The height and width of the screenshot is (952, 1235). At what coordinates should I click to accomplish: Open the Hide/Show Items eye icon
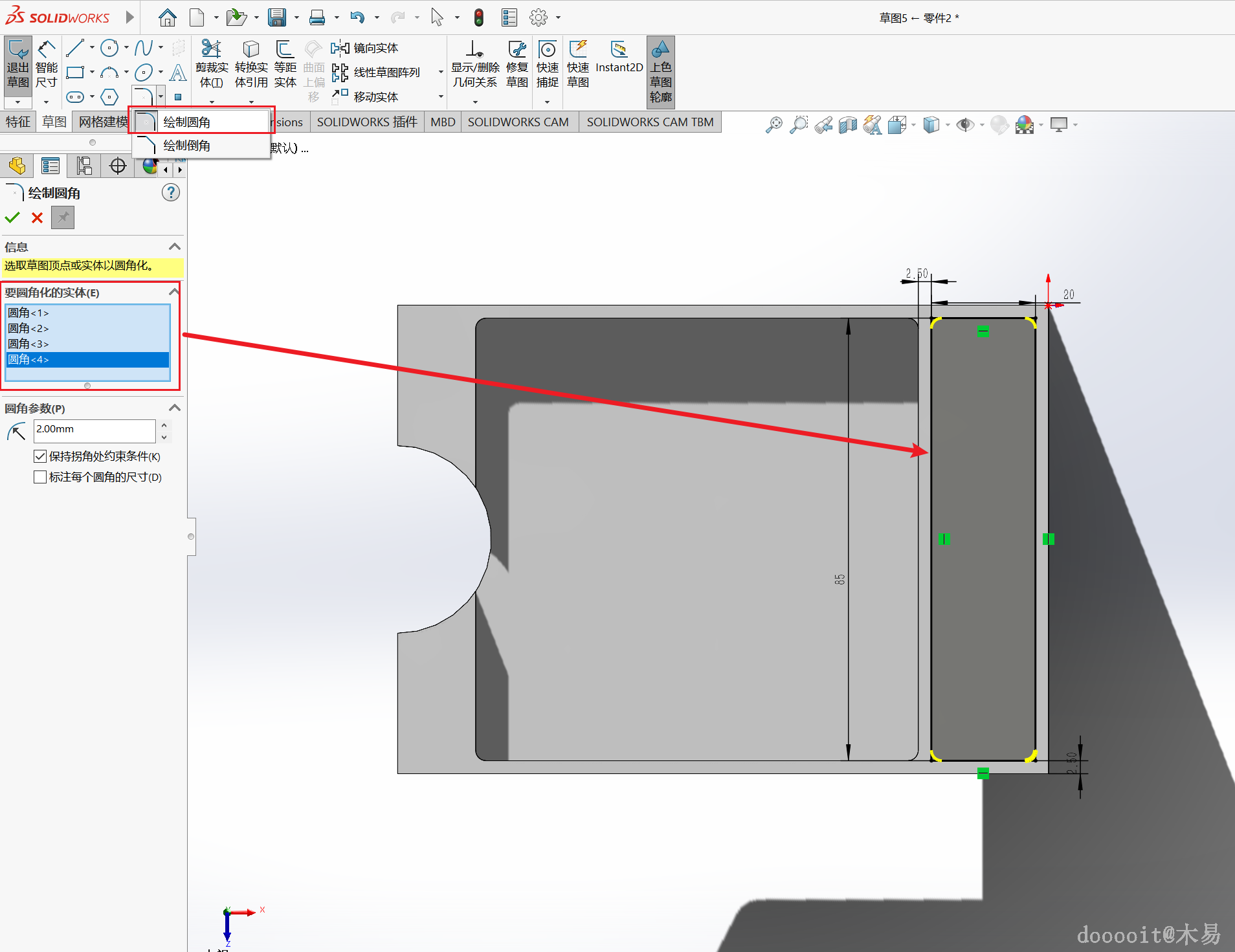965,125
